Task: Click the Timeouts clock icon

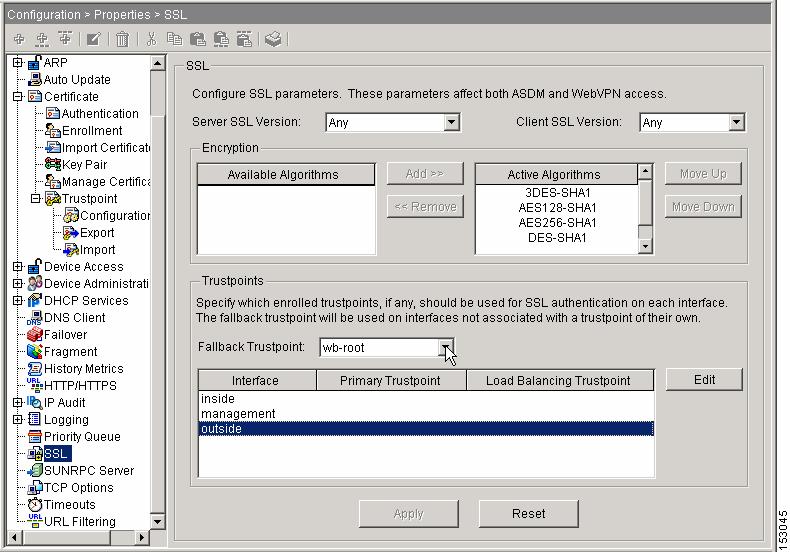Action: pyautogui.click(x=35, y=504)
